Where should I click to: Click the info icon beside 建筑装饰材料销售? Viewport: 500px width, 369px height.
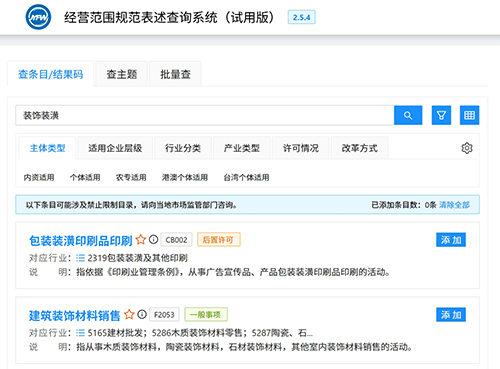click(x=142, y=314)
